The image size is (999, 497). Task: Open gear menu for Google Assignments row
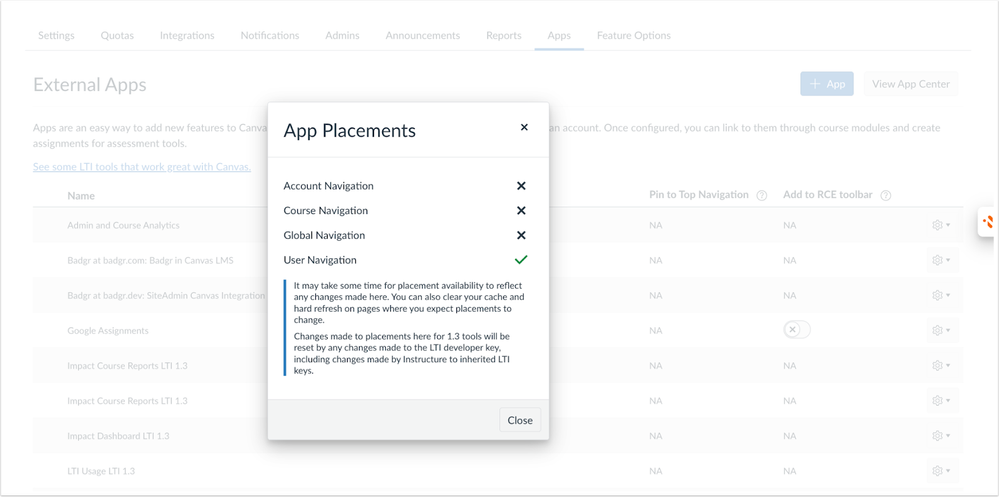click(x=940, y=330)
